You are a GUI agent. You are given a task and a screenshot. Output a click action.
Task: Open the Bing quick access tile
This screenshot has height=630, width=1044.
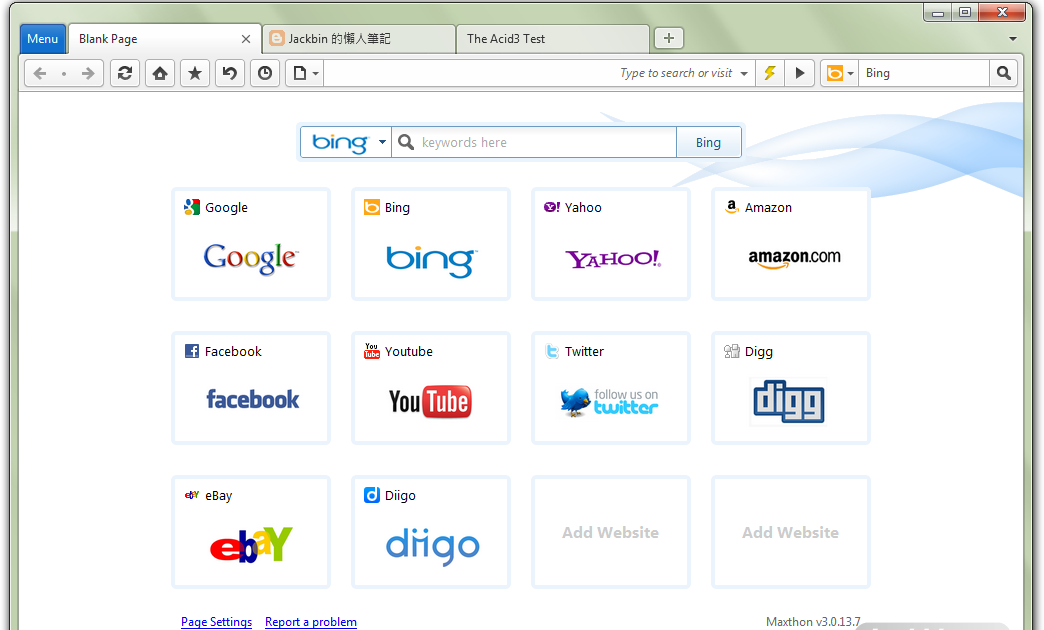click(431, 244)
